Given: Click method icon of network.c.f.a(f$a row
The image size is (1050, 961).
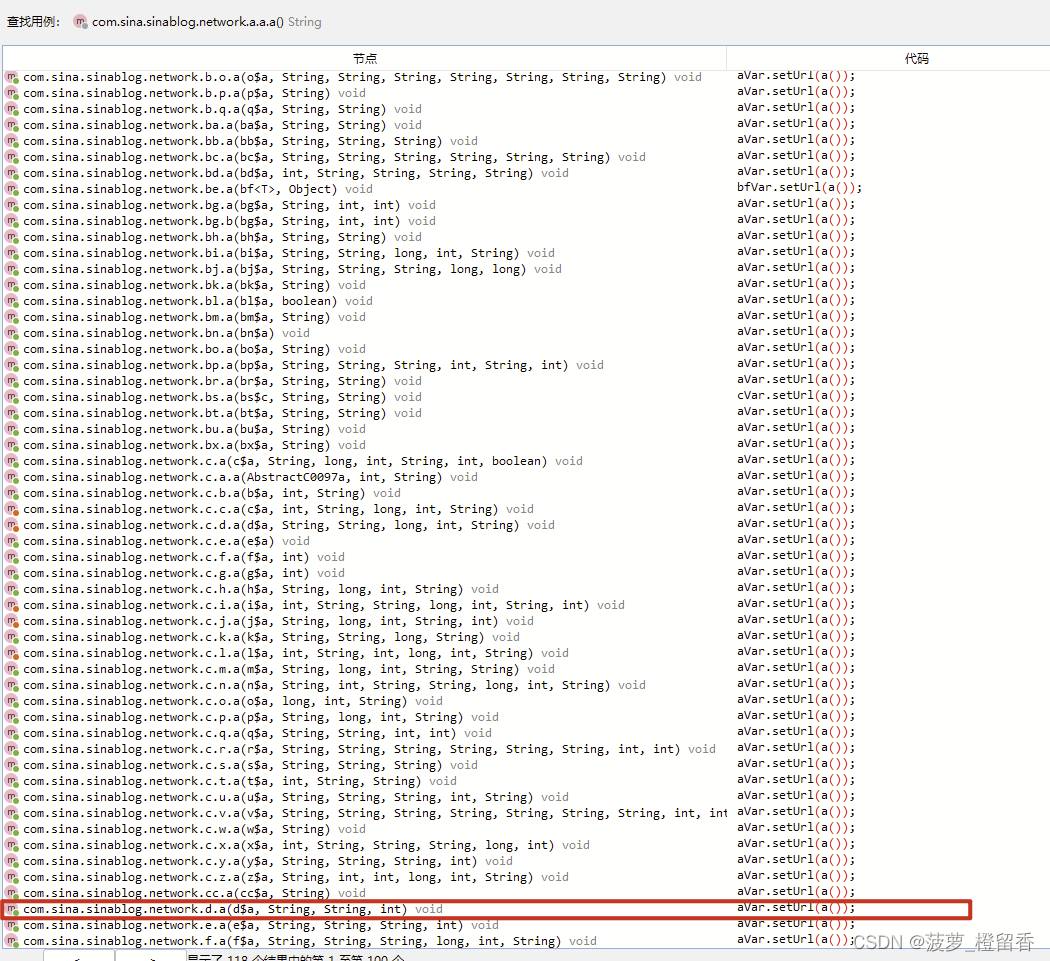Looking at the screenshot, I should (x=12, y=557).
